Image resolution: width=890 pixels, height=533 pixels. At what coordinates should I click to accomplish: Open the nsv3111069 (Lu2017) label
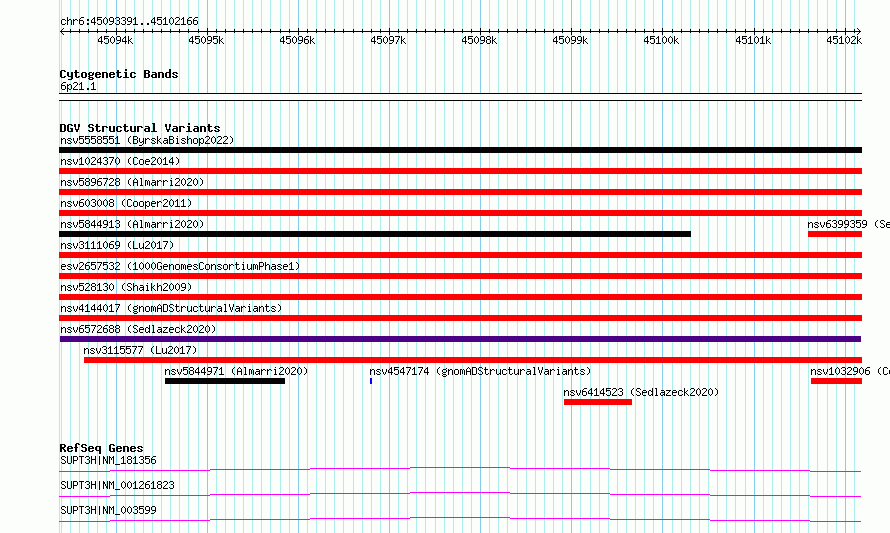(x=117, y=245)
